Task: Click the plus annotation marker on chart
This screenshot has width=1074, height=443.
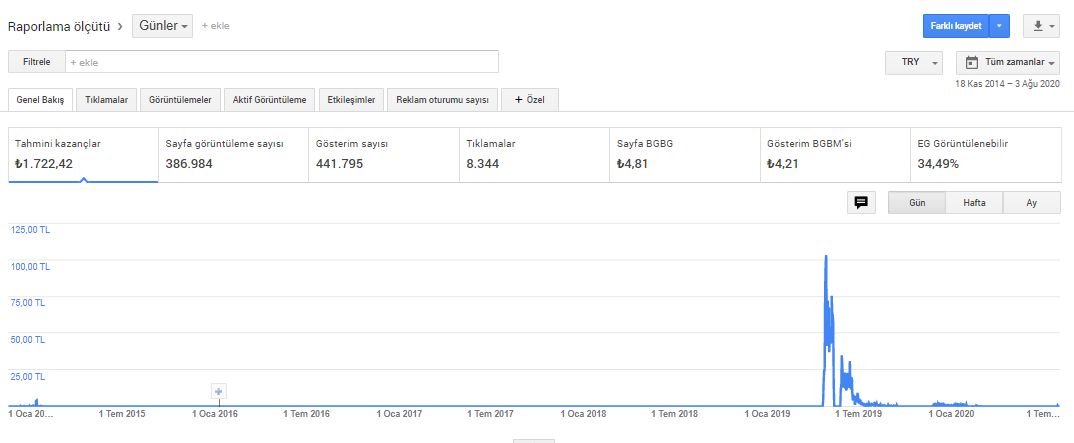Action: tap(219, 391)
